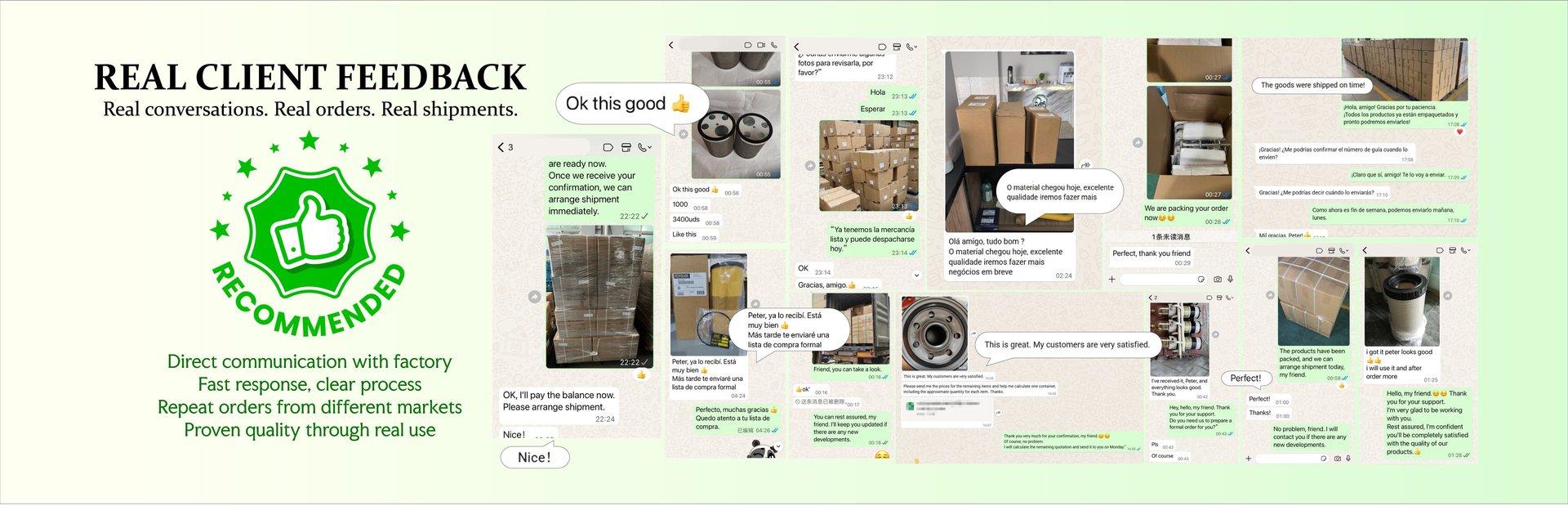The width and height of the screenshot is (1568, 506).
Task: Expand the phone call dropdown in the leftmost chat
Action: (644, 148)
